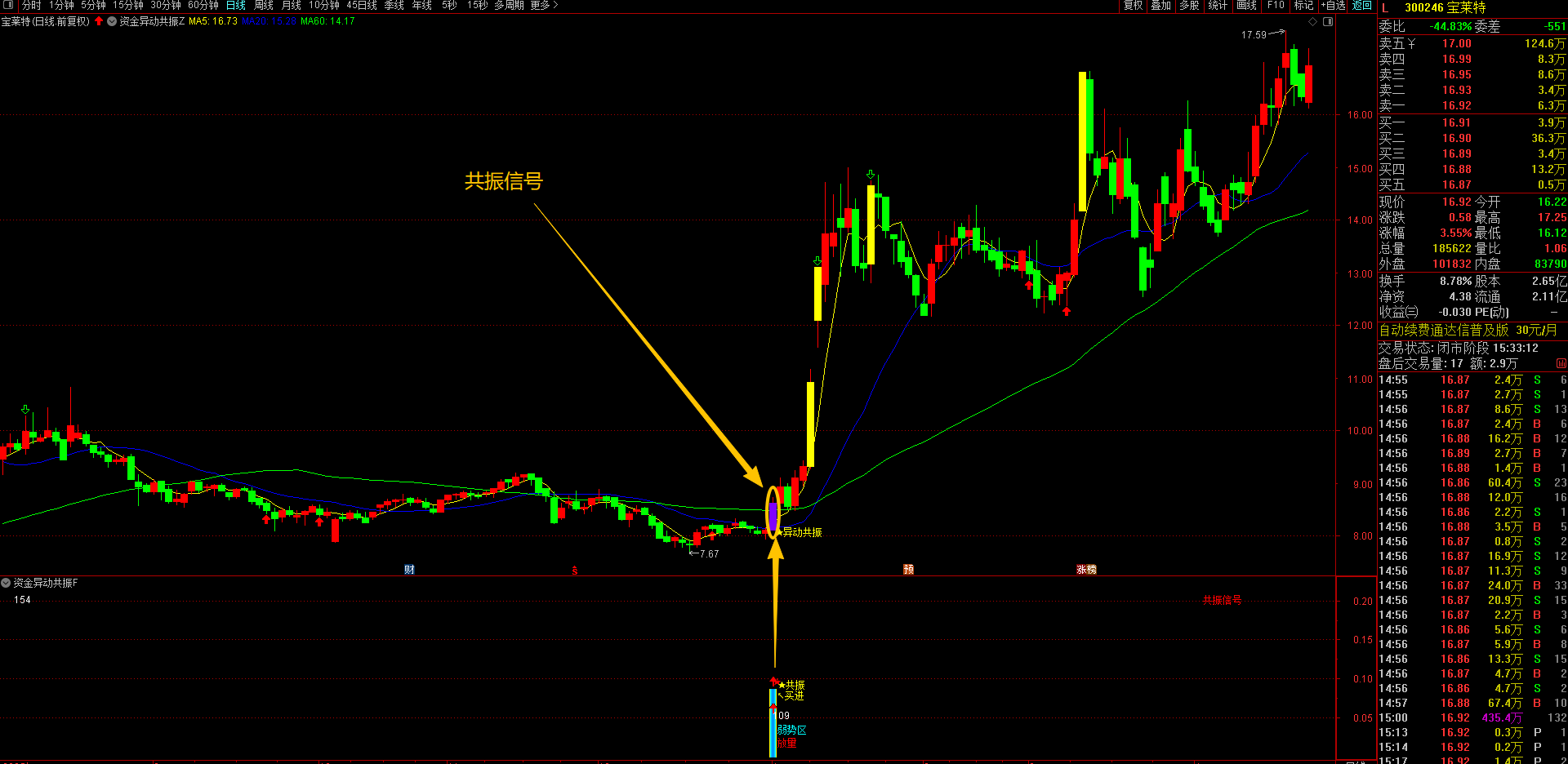The image size is (1568, 764).
Task: Click stock title 300246 宝莱特
Action: click(x=1445, y=7)
